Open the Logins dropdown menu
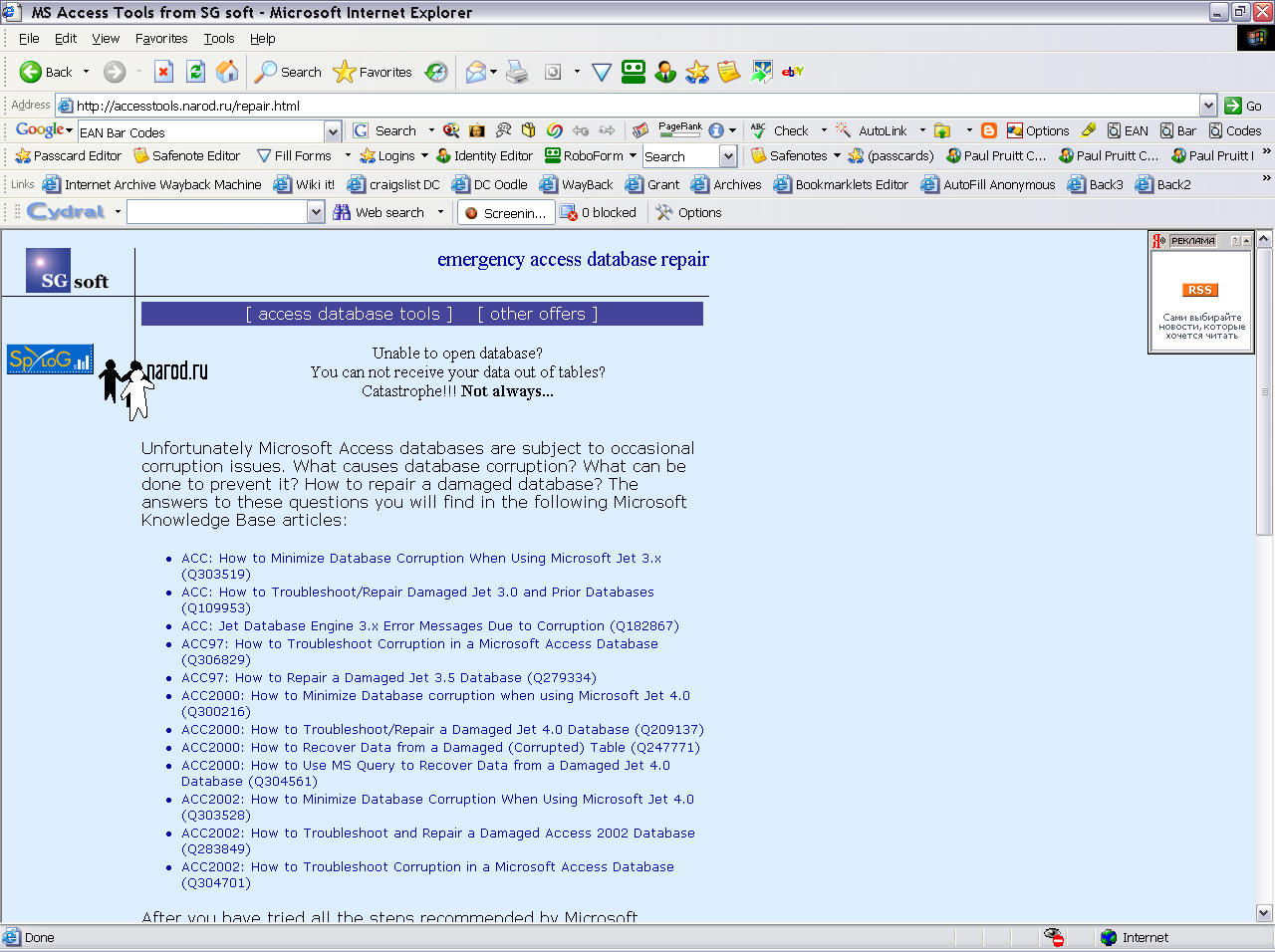This screenshot has height=952, width=1275. (393, 155)
